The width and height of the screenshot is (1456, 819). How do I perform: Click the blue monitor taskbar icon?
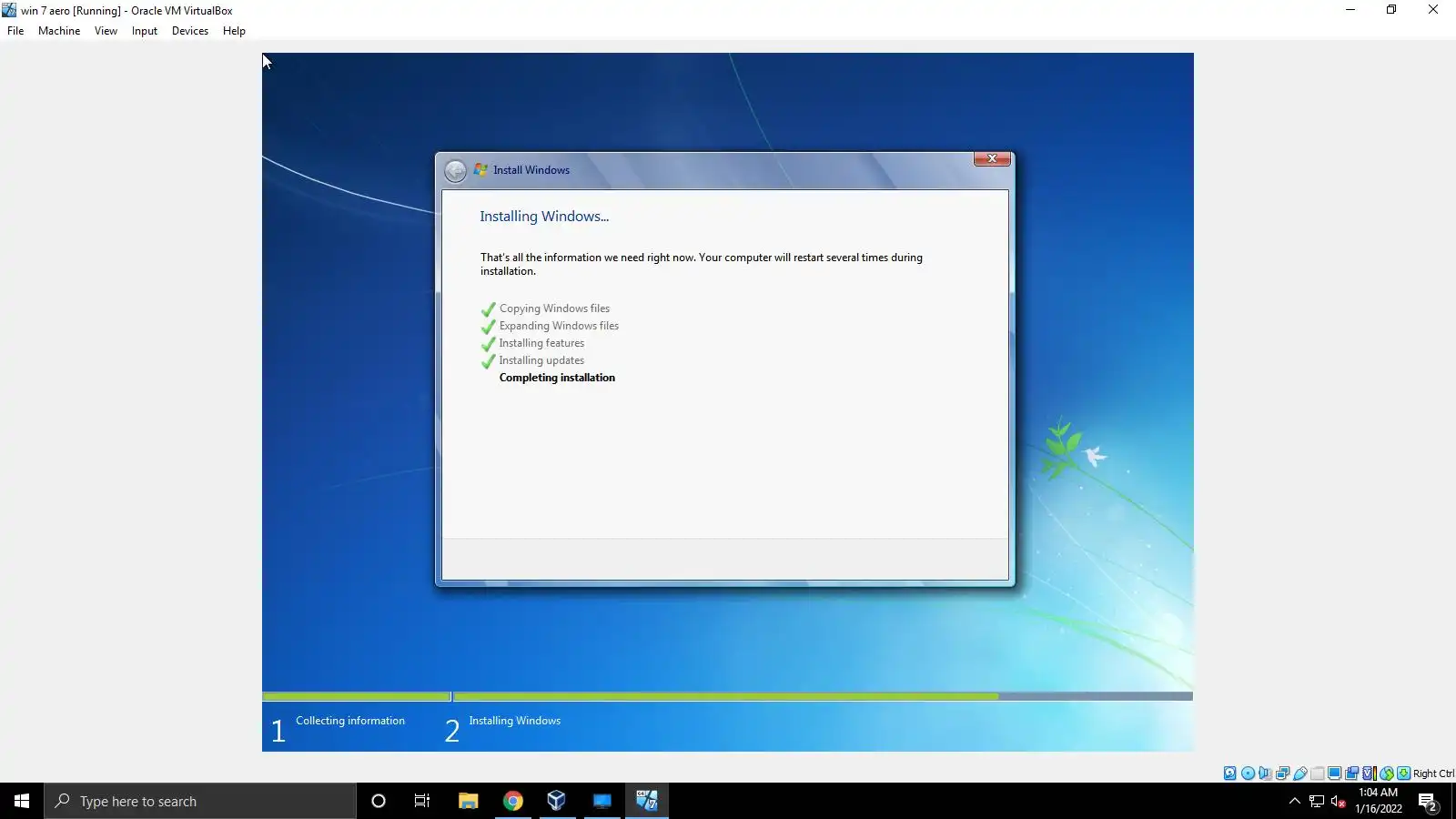[602, 801]
